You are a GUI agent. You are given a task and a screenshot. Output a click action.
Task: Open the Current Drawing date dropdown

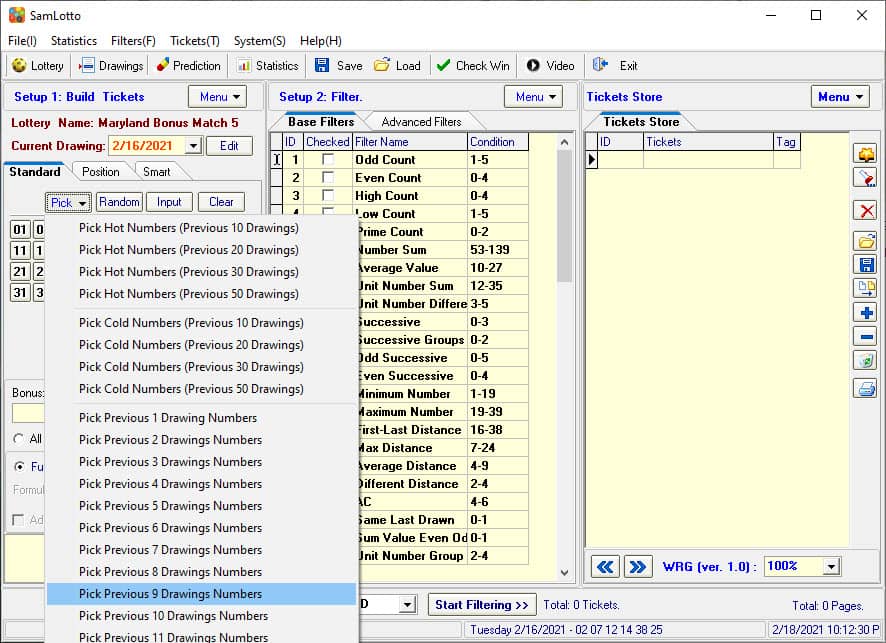coord(193,146)
